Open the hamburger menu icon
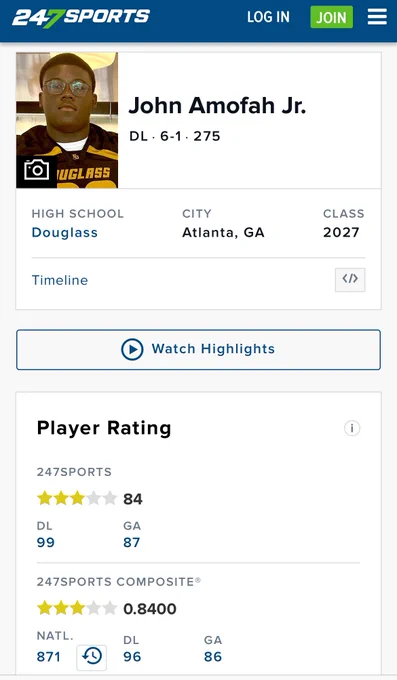 click(377, 17)
